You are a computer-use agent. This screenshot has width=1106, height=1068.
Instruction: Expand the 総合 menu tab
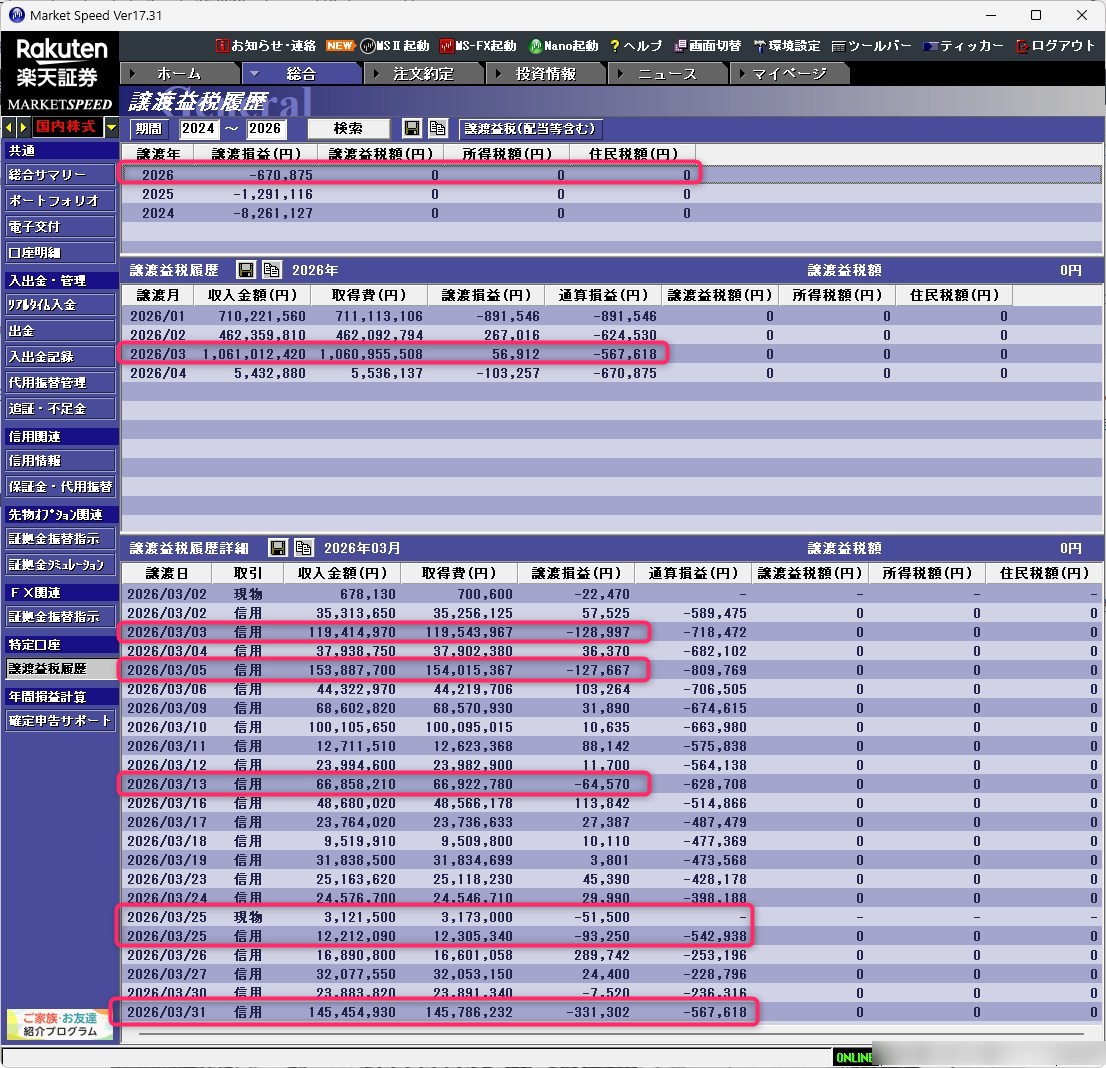[x=300, y=74]
